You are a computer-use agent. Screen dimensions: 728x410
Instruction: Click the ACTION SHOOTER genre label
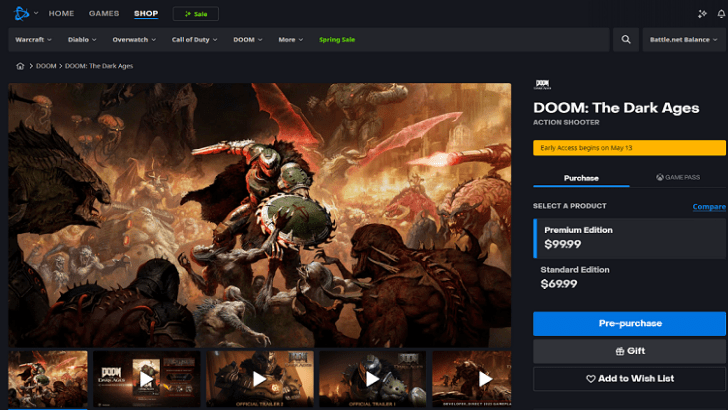click(x=566, y=123)
